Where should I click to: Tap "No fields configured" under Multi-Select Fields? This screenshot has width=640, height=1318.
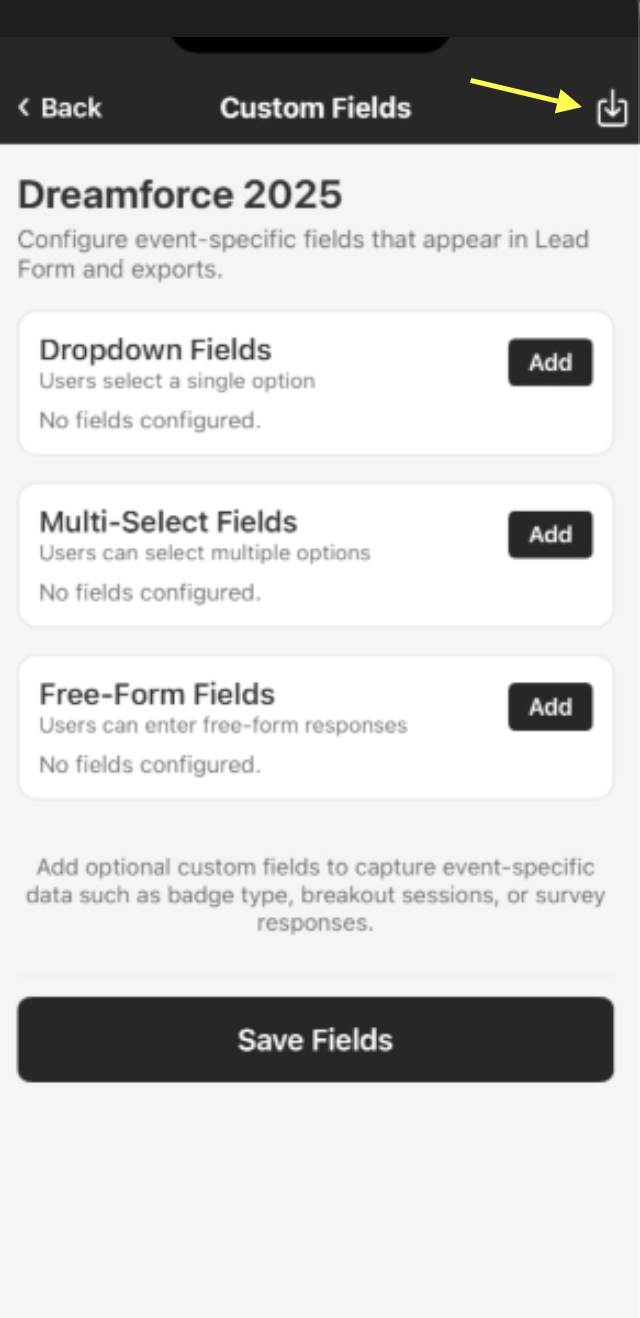[x=150, y=593]
